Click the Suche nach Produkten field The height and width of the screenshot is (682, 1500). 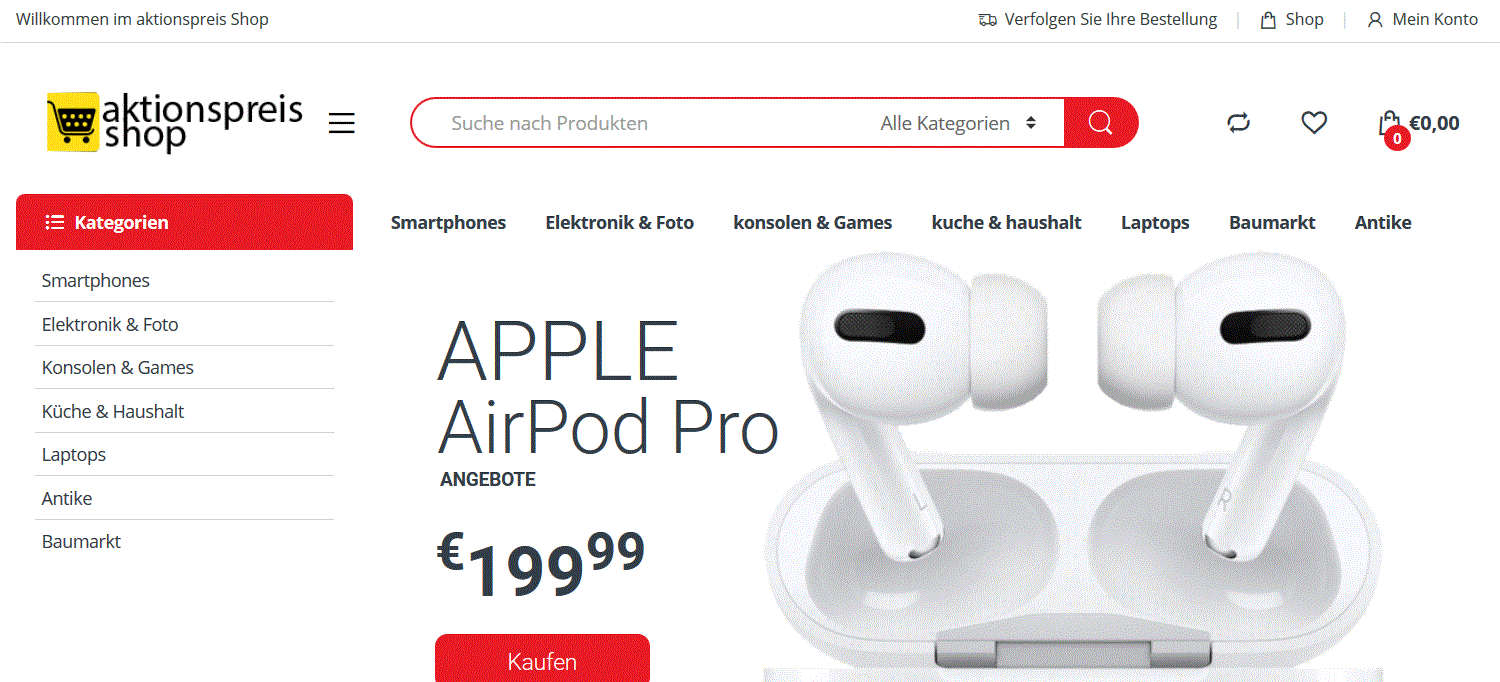[x=640, y=123]
